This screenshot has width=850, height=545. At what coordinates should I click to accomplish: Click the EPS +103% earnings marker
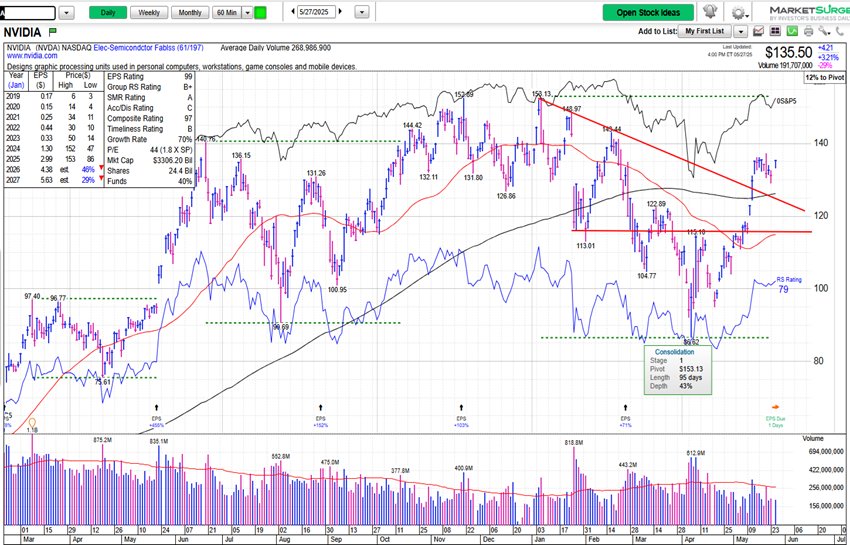pos(461,407)
